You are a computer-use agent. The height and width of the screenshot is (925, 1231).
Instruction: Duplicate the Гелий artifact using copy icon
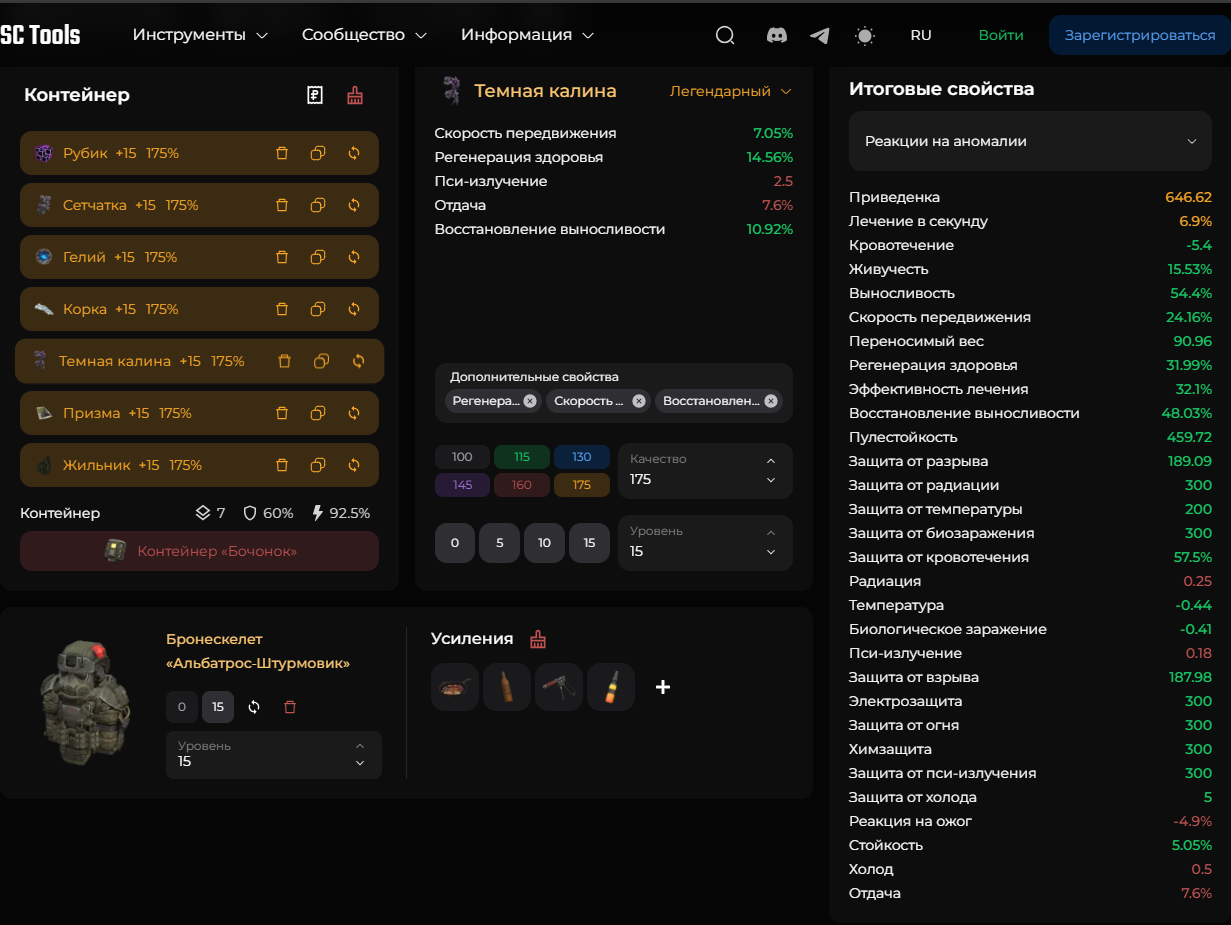(318, 257)
